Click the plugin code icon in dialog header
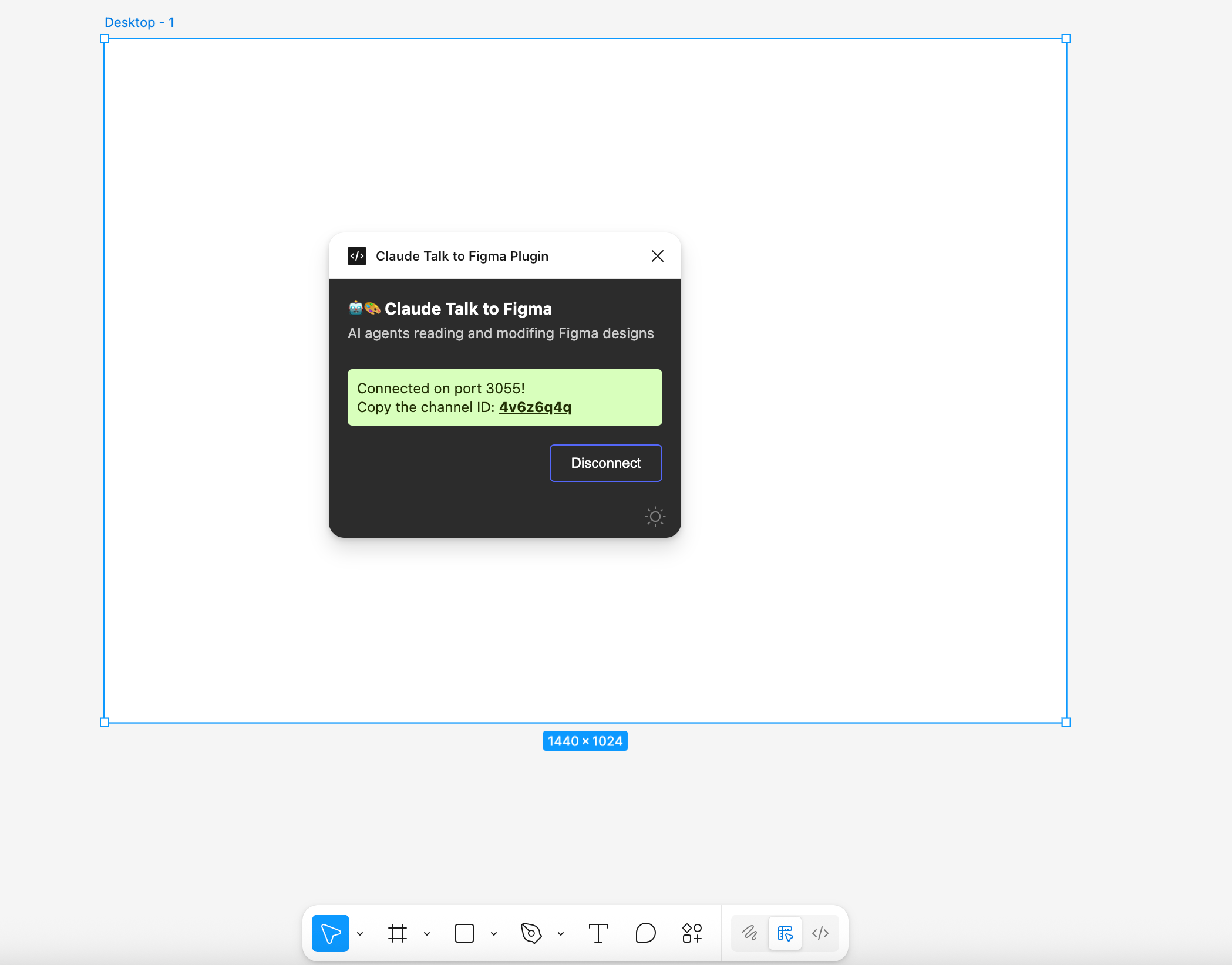This screenshot has height=965, width=1232. (357, 256)
